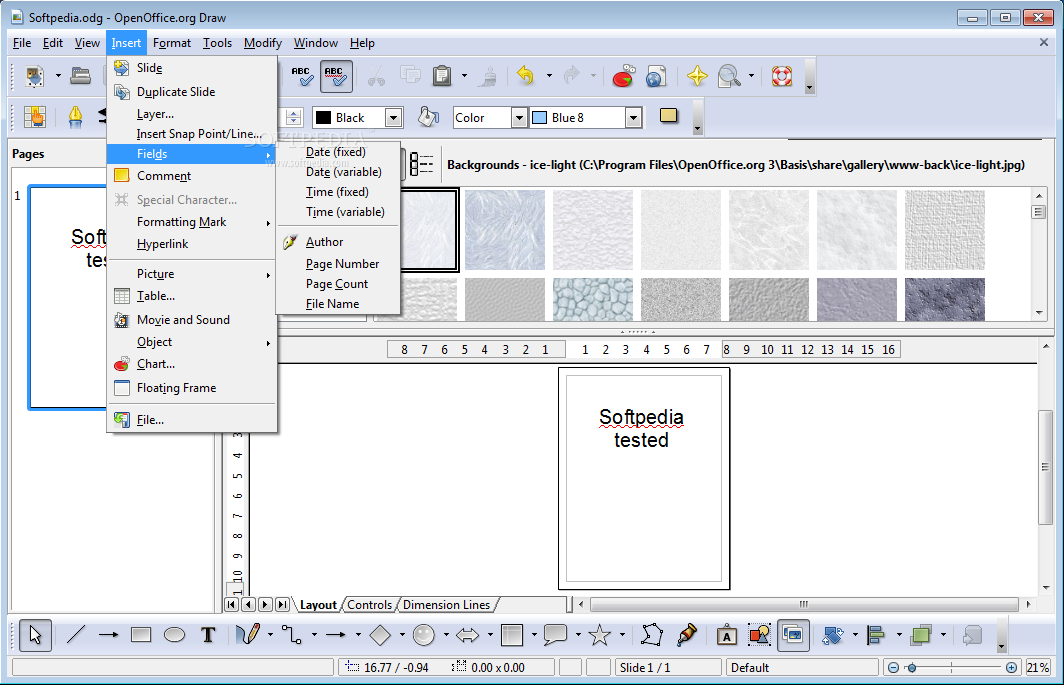Viewport: 1064px width, 685px height.
Task: Open the area style Color dropdown
Action: click(519, 118)
